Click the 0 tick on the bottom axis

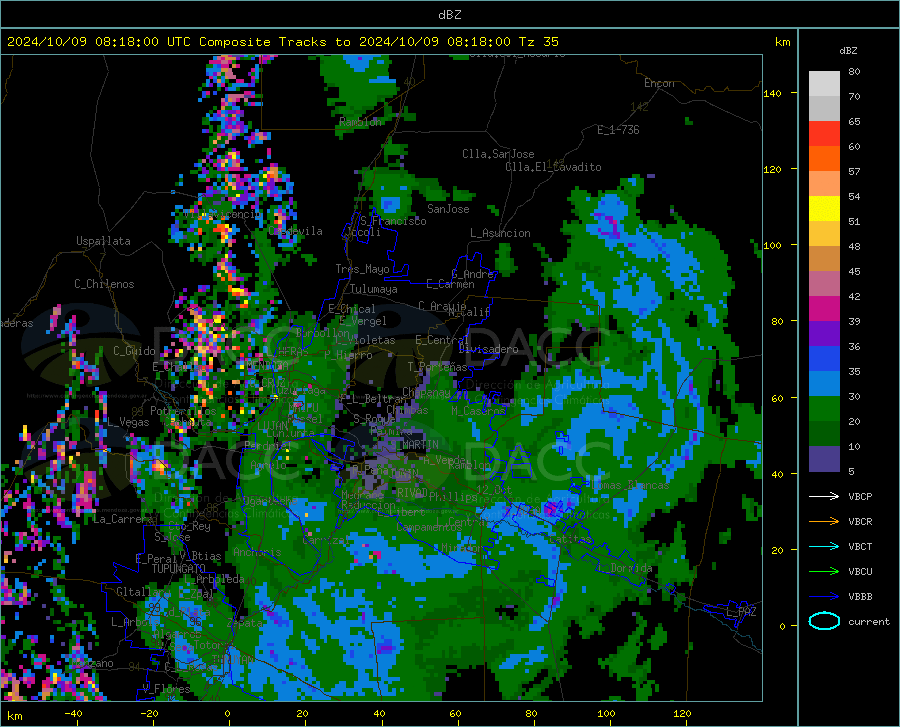tap(227, 713)
